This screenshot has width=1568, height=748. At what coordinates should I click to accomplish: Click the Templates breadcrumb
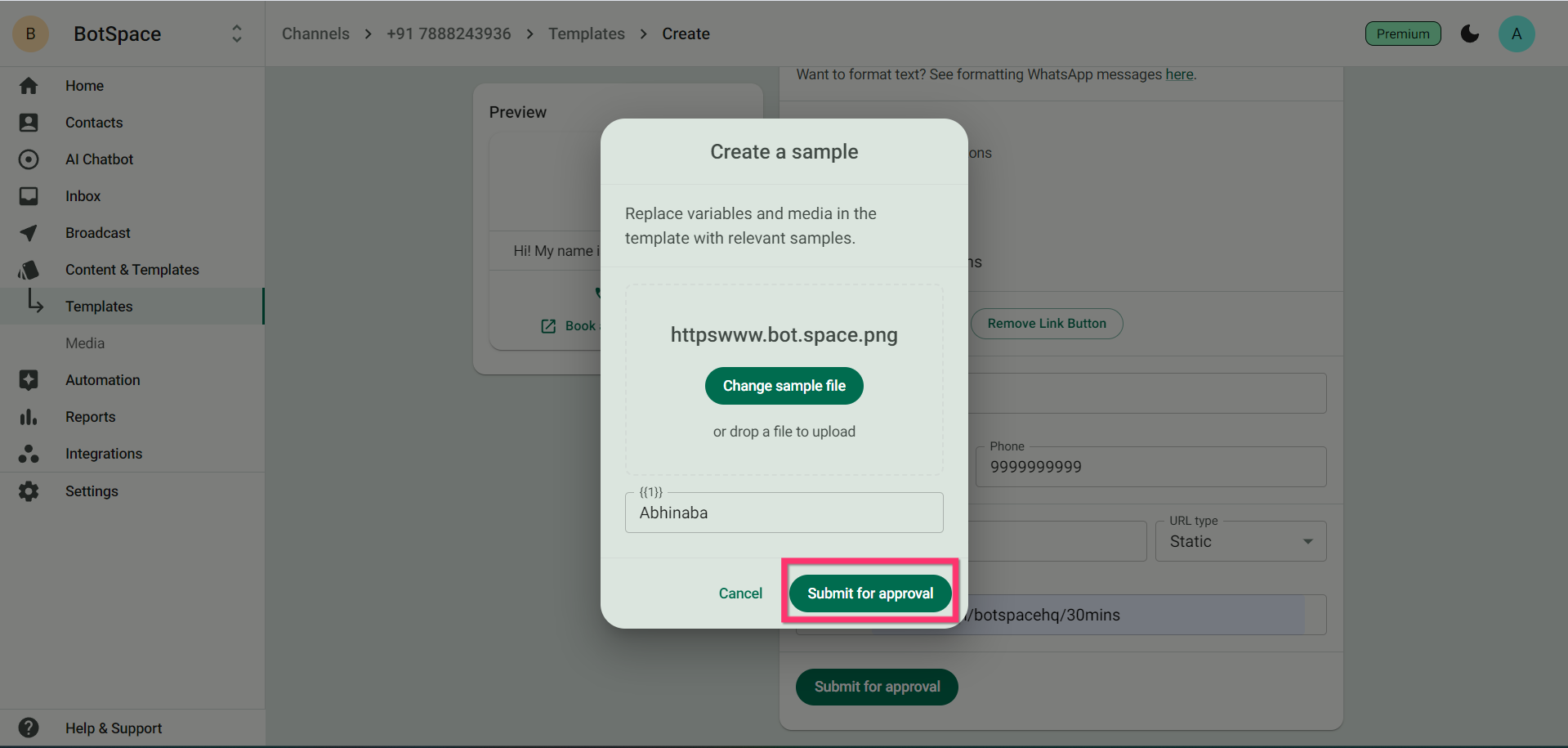tap(587, 34)
